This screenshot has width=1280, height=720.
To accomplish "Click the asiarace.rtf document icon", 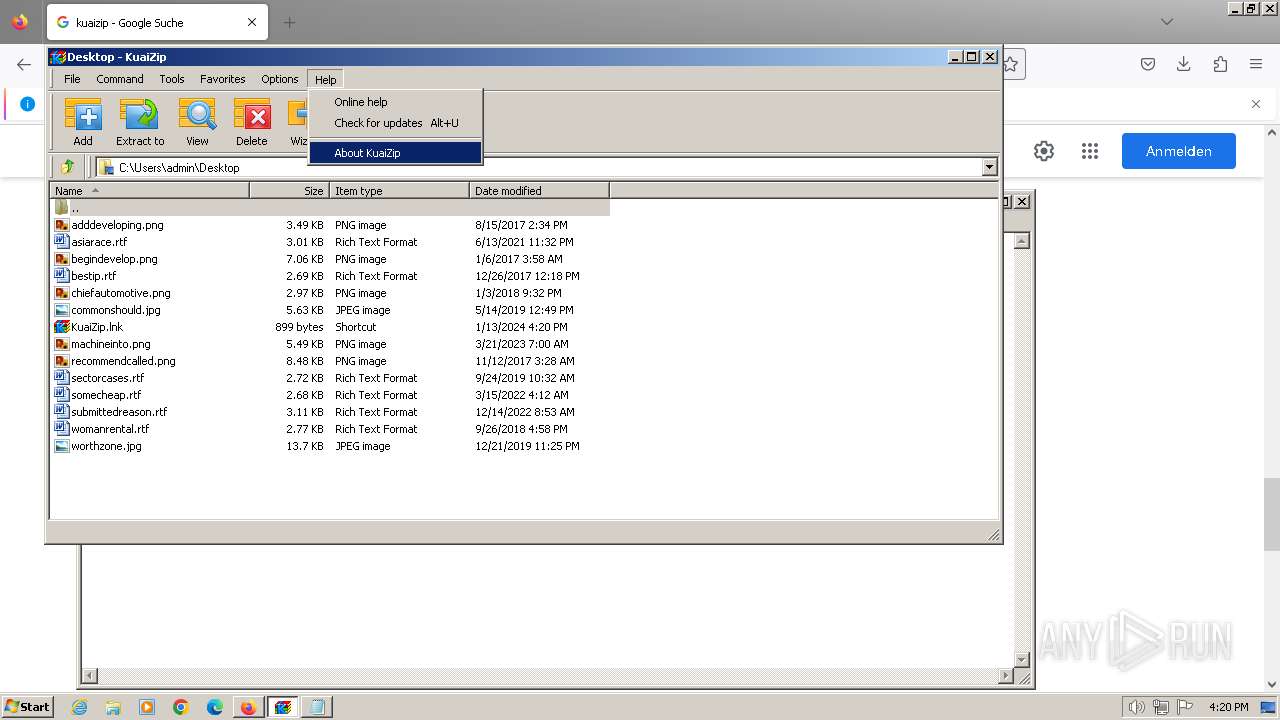I will 62,242.
